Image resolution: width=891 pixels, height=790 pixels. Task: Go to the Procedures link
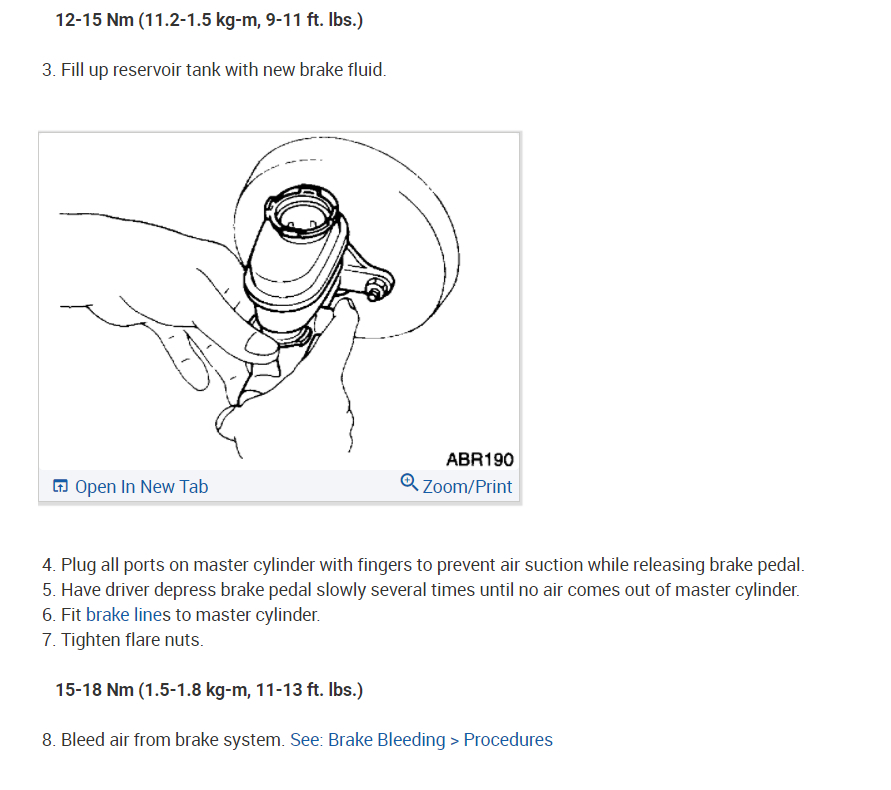pos(508,740)
